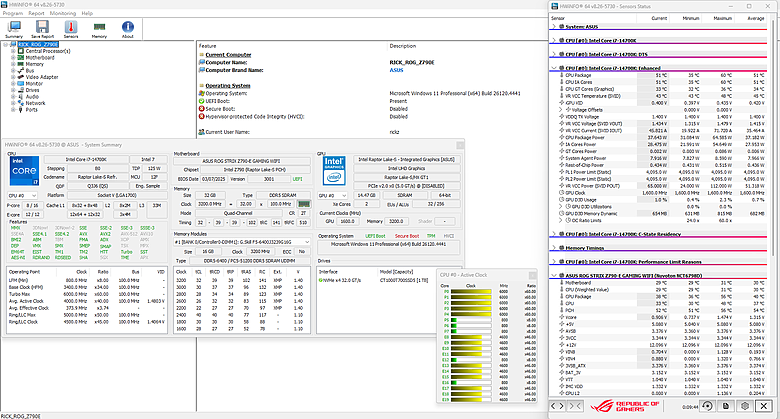This screenshot has width=780, height=419.
Task: Open sensor settings gear icon
Action: (x=745, y=406)
